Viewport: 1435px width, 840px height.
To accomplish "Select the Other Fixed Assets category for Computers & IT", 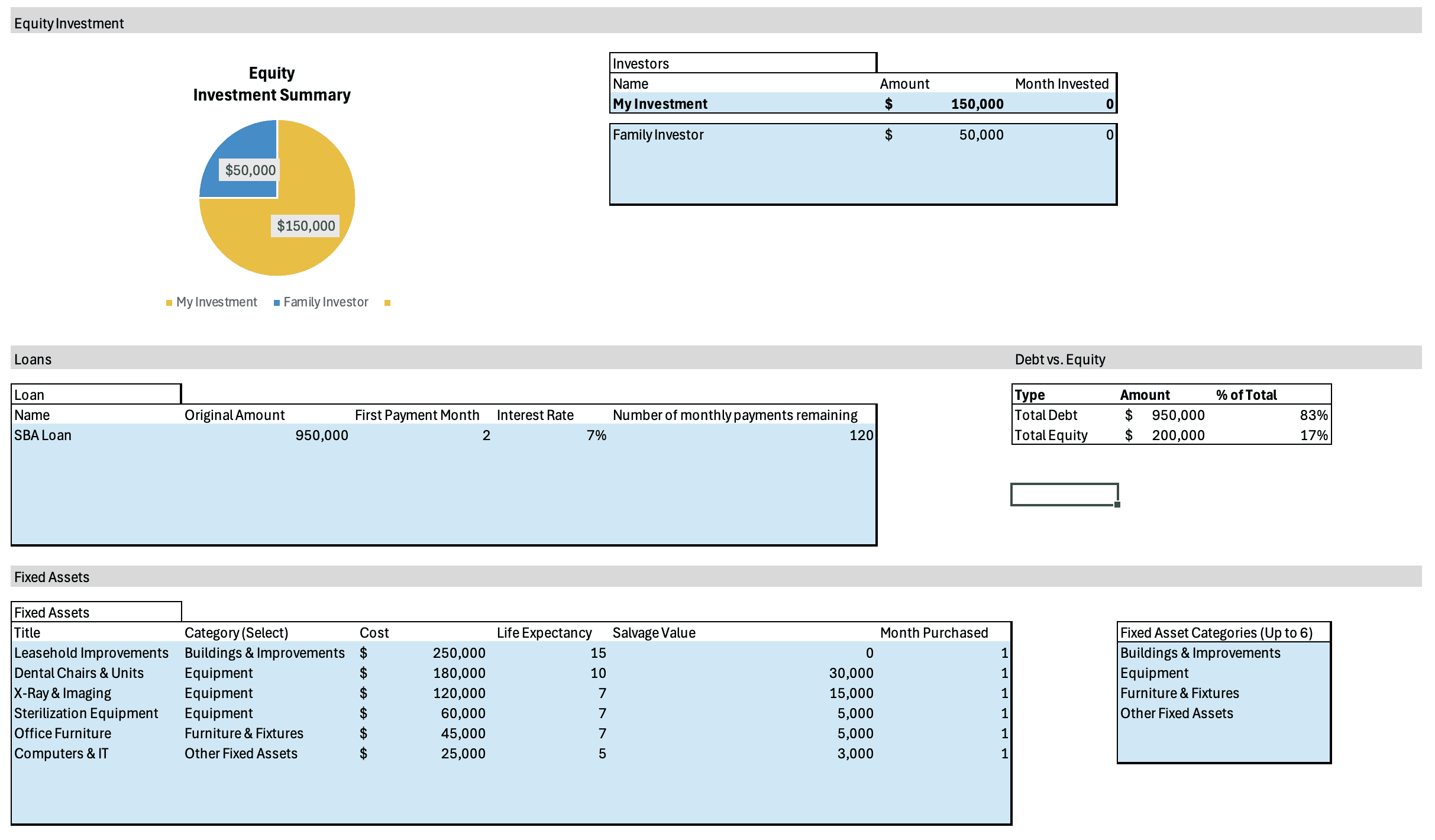I will [240, 753].
